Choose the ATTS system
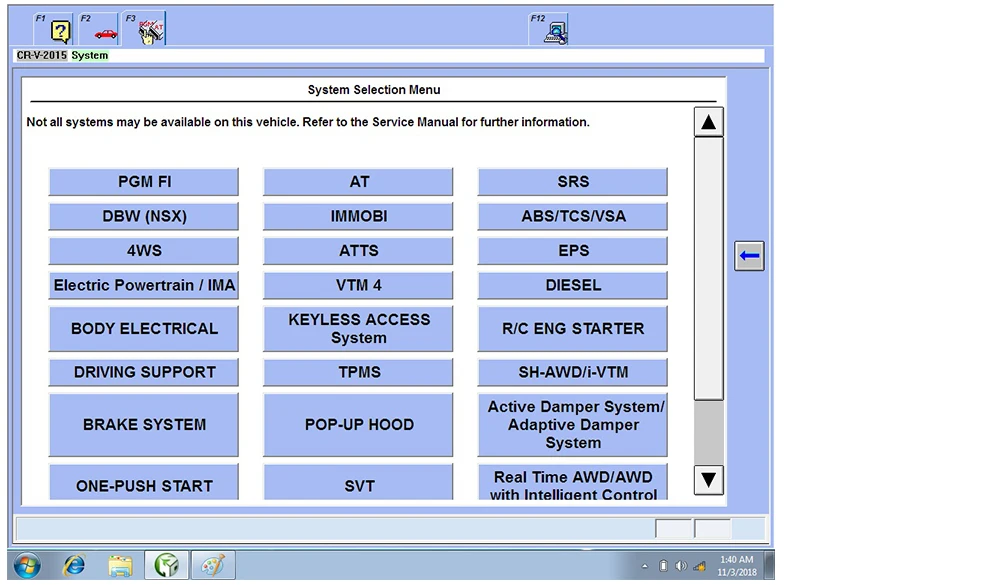 click(358, 251)
